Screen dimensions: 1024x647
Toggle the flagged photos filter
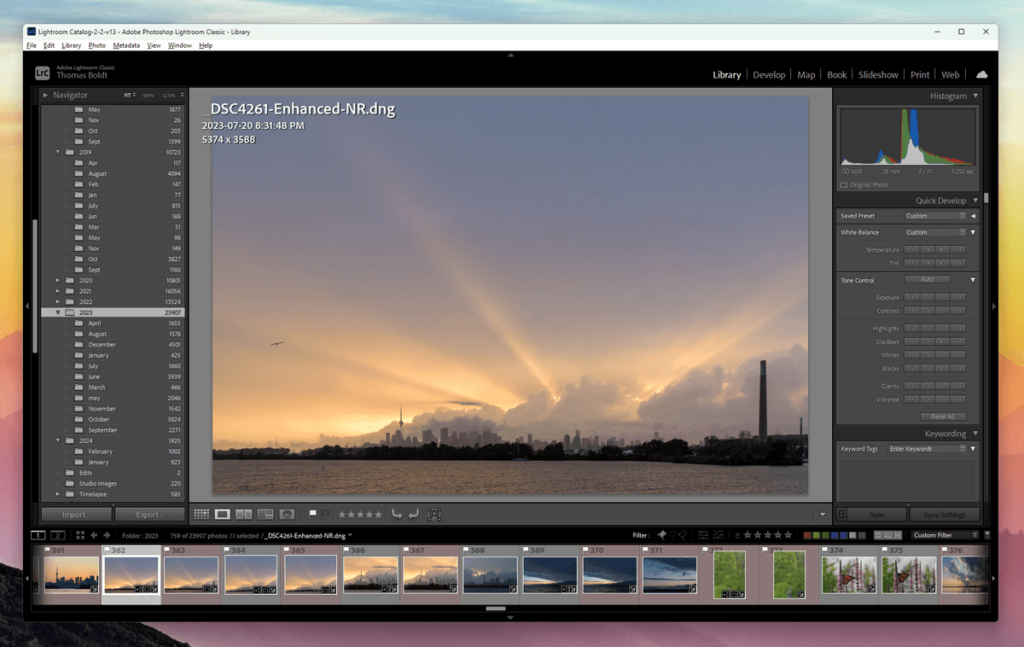coord(662,535)
